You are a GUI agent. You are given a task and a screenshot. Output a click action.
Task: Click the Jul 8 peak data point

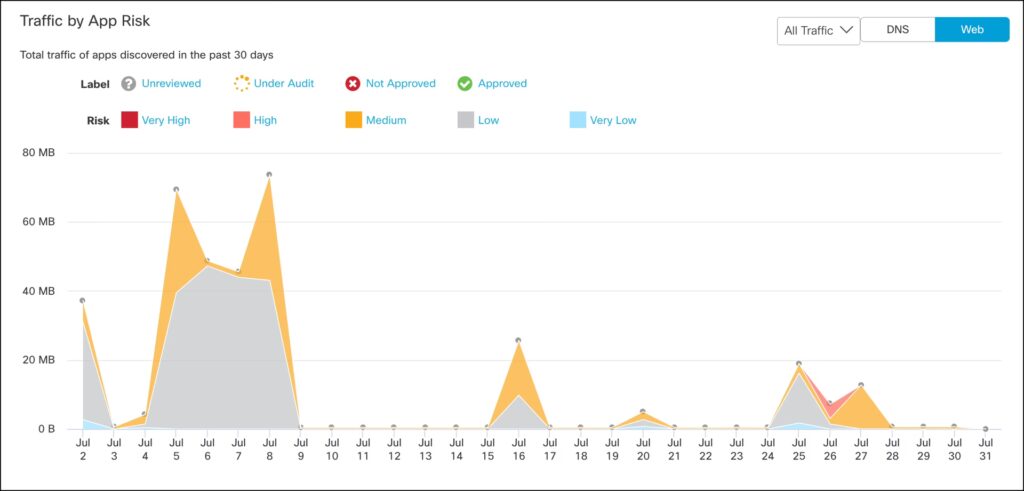click(x=269, y=175)
